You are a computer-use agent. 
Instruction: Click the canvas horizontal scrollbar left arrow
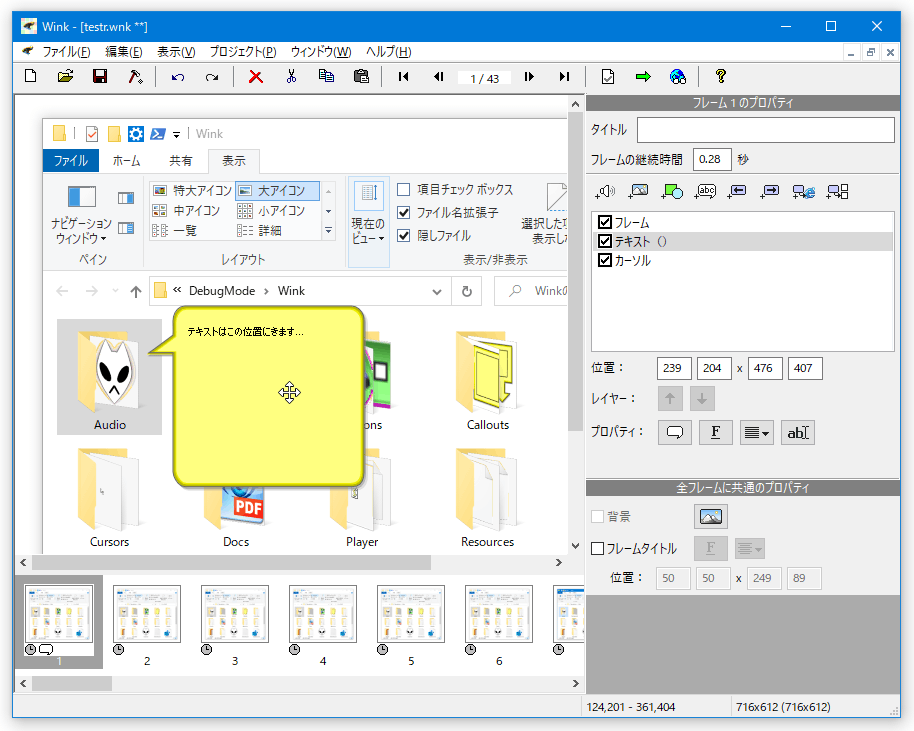pos(23,563)
